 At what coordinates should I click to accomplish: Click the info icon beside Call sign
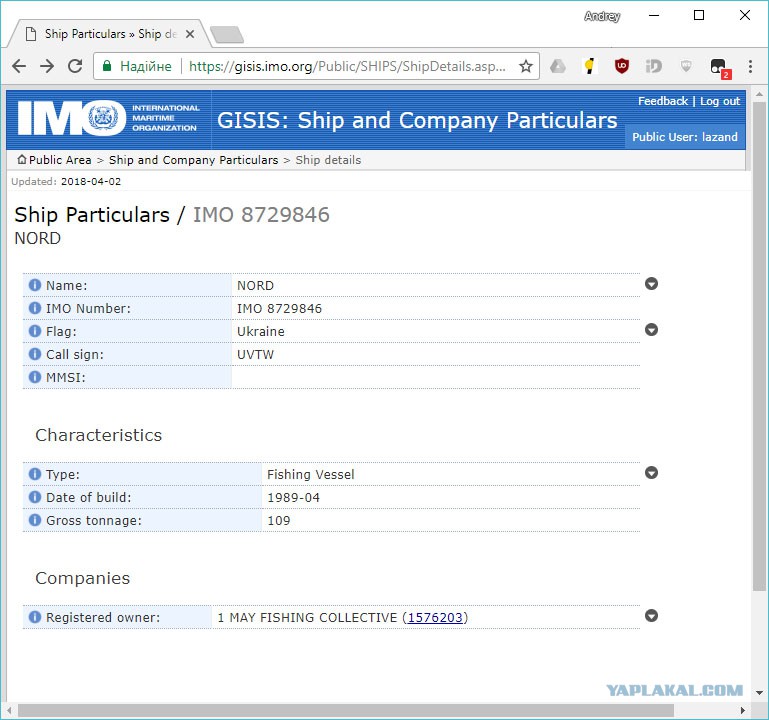35,354
